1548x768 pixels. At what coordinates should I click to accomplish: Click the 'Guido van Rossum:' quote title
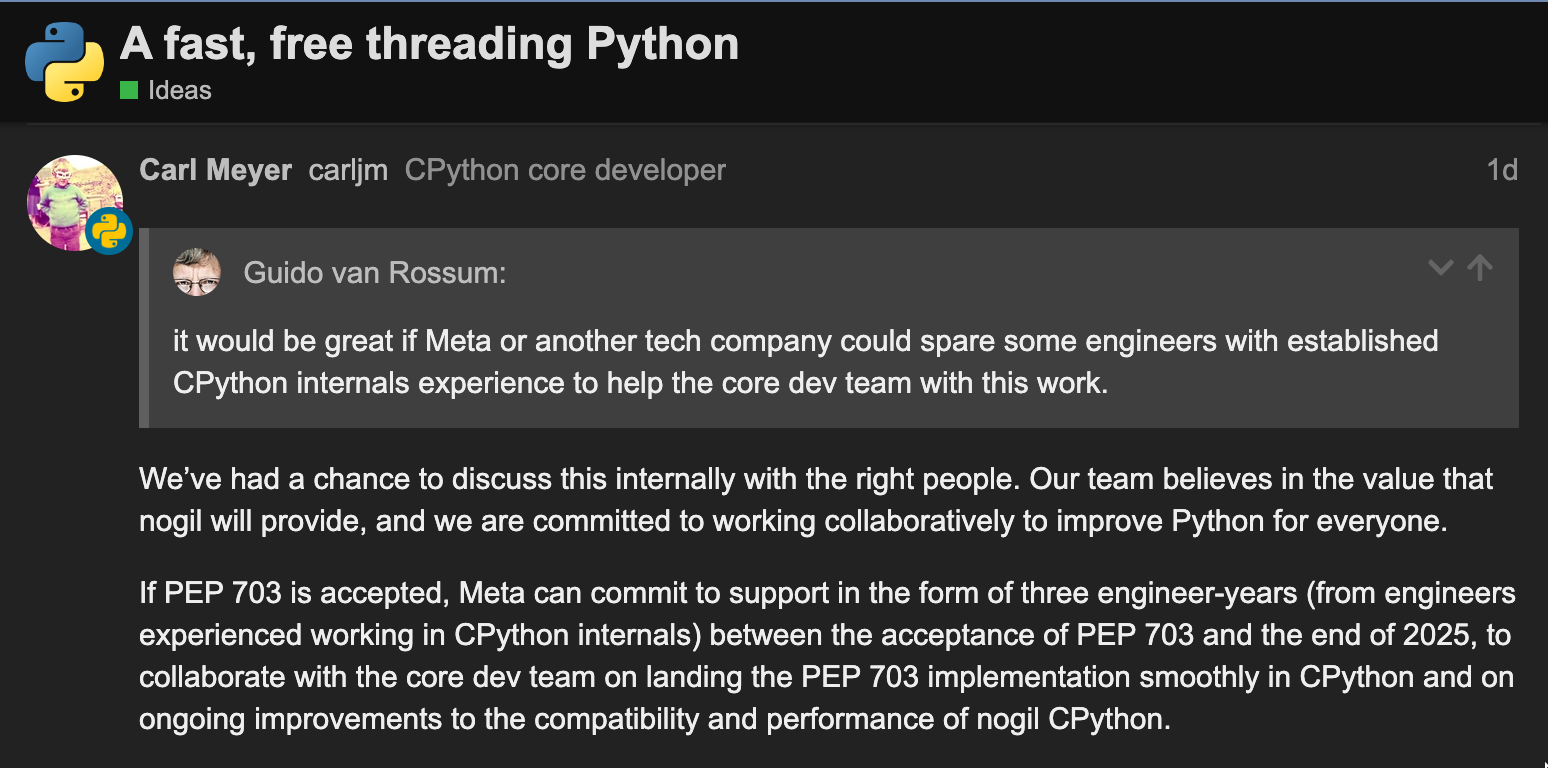[375, 273]
